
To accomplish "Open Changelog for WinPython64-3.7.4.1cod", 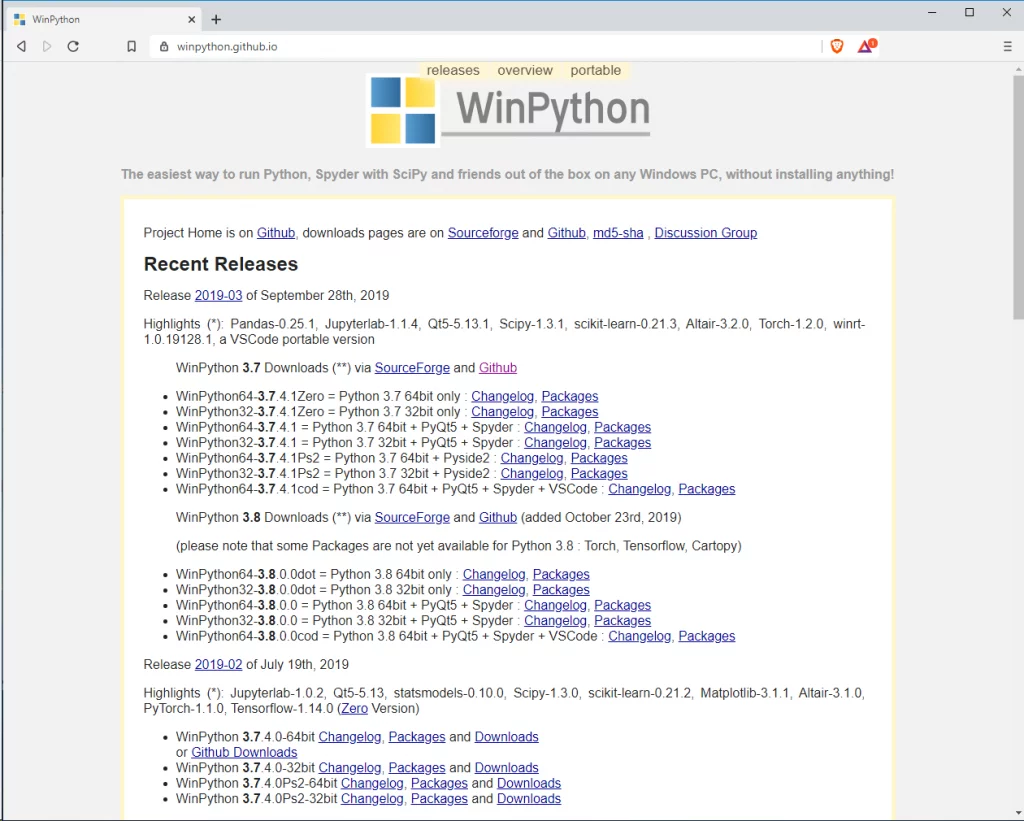I will tap(639, 489).
